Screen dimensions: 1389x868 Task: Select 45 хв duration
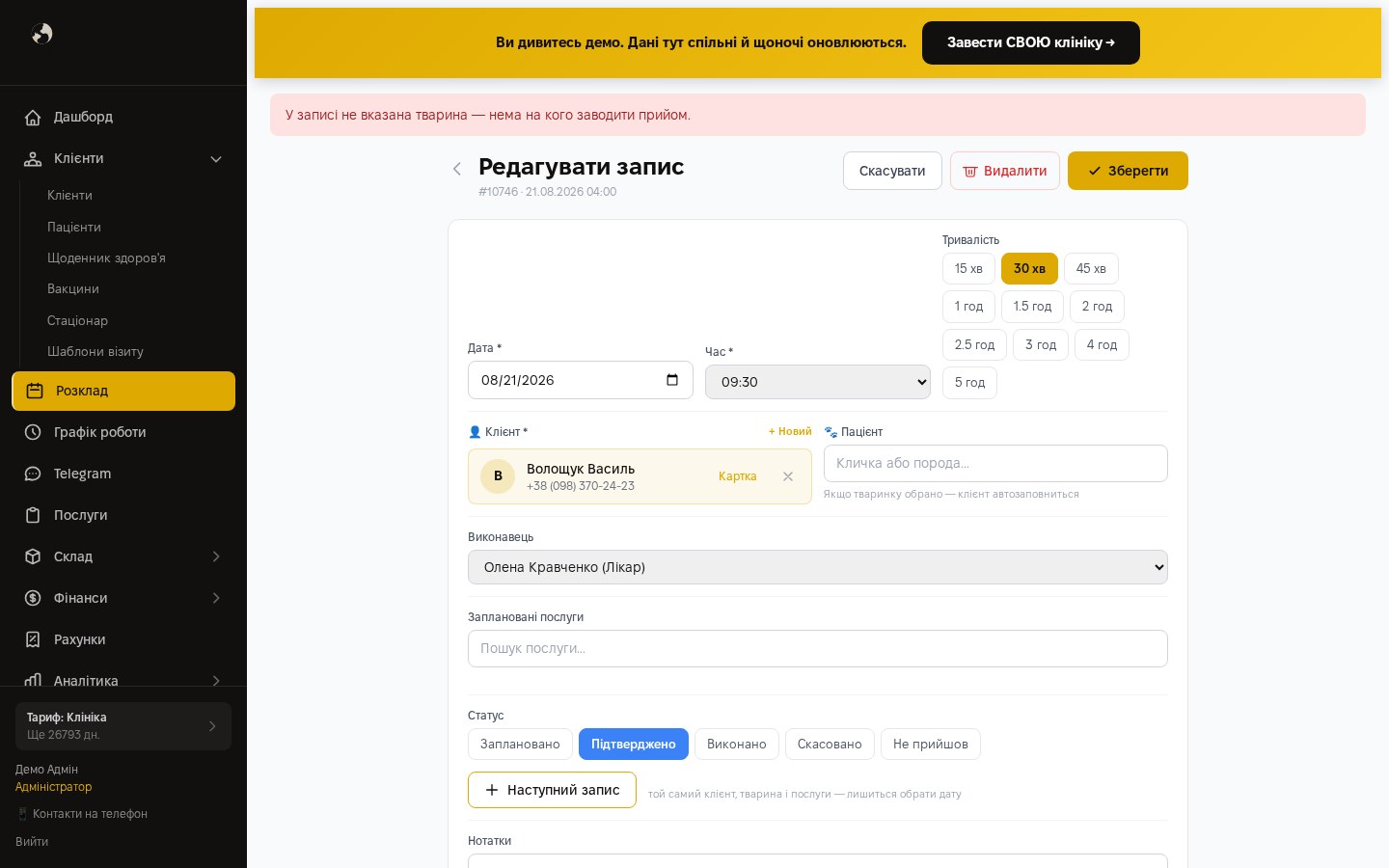coord(1091,268)
